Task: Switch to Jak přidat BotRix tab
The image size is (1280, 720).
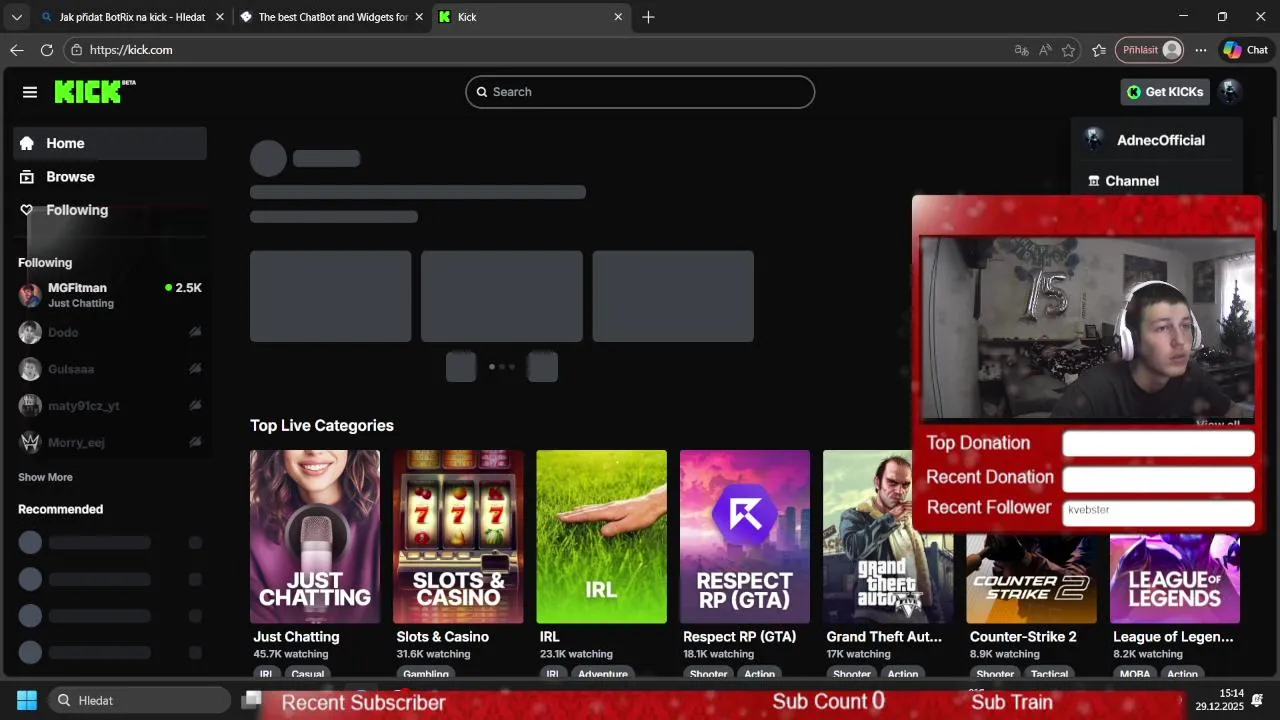Action: (x=132, y=17)
